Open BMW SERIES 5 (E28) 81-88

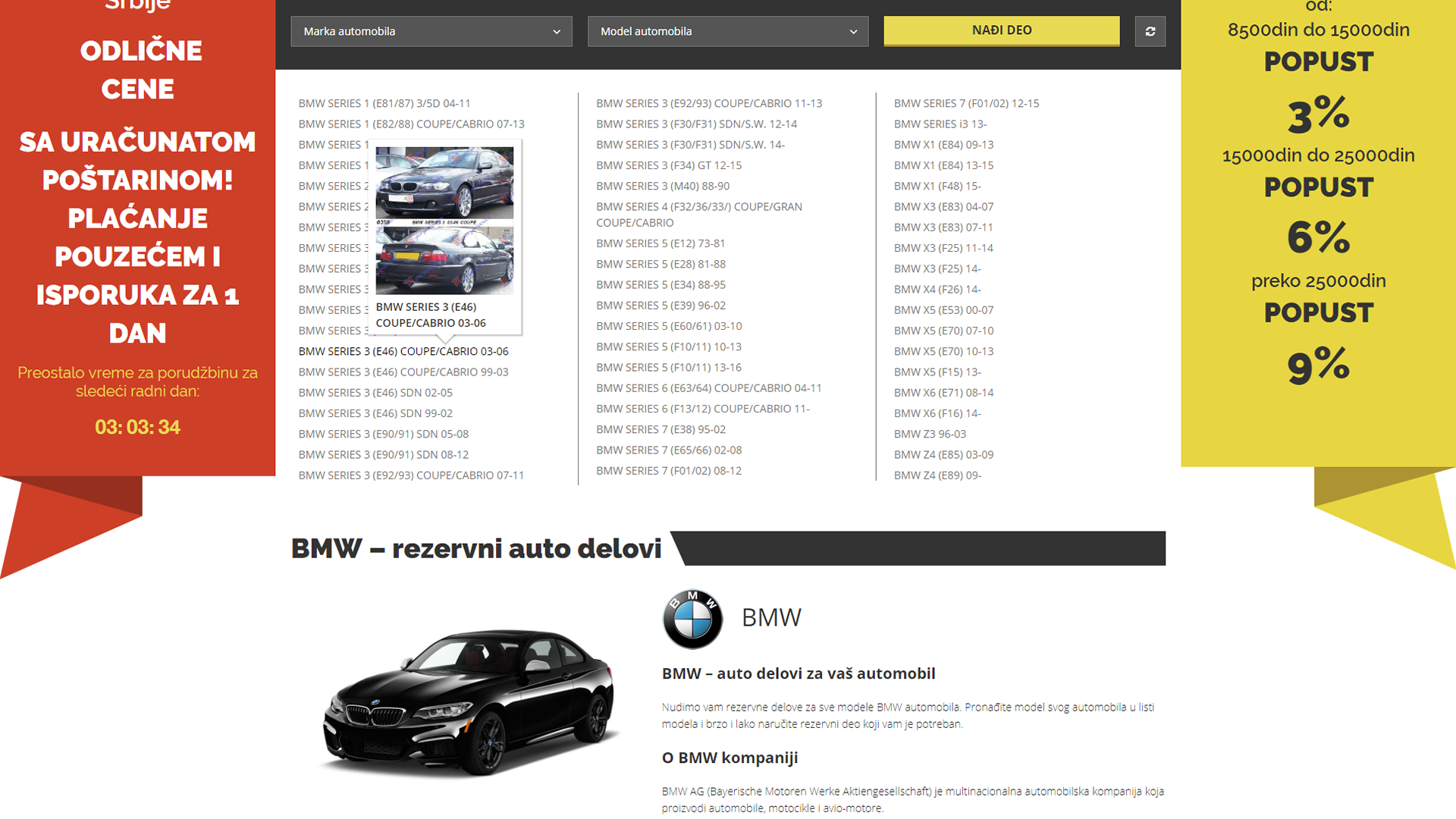pyautogui.click(x=661, y=264)
